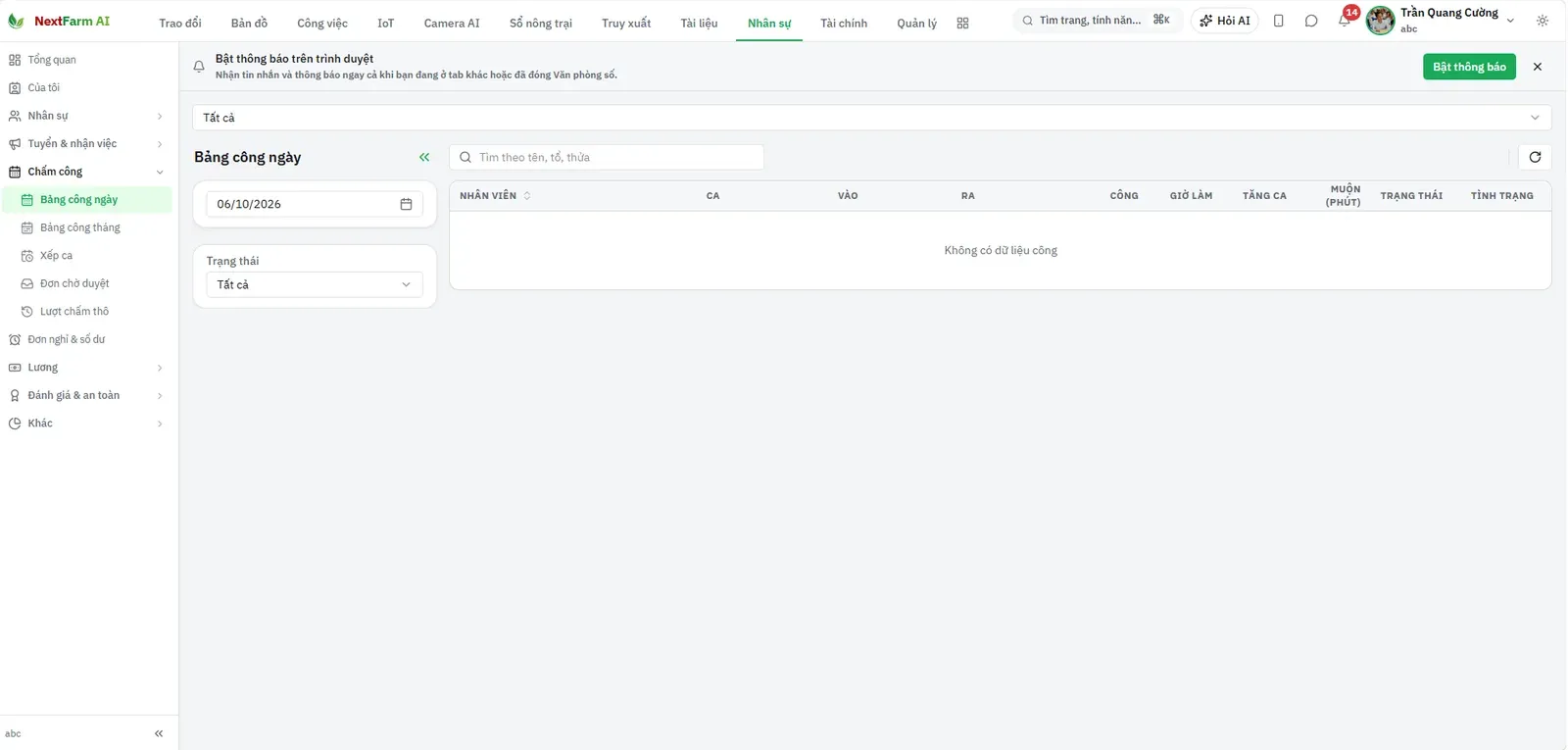Open the notifications bell with 14 badge
Viewport: 1568px width, 750px height.
point(1345,20)
